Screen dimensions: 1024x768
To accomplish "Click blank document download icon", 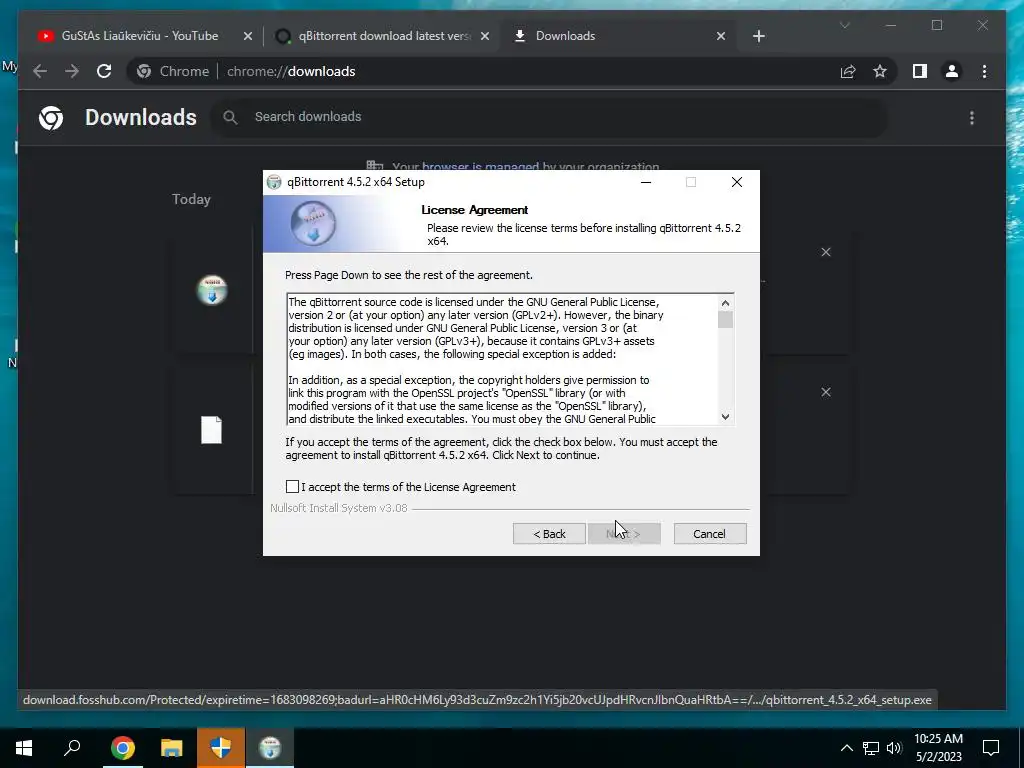I will (212, 430).
